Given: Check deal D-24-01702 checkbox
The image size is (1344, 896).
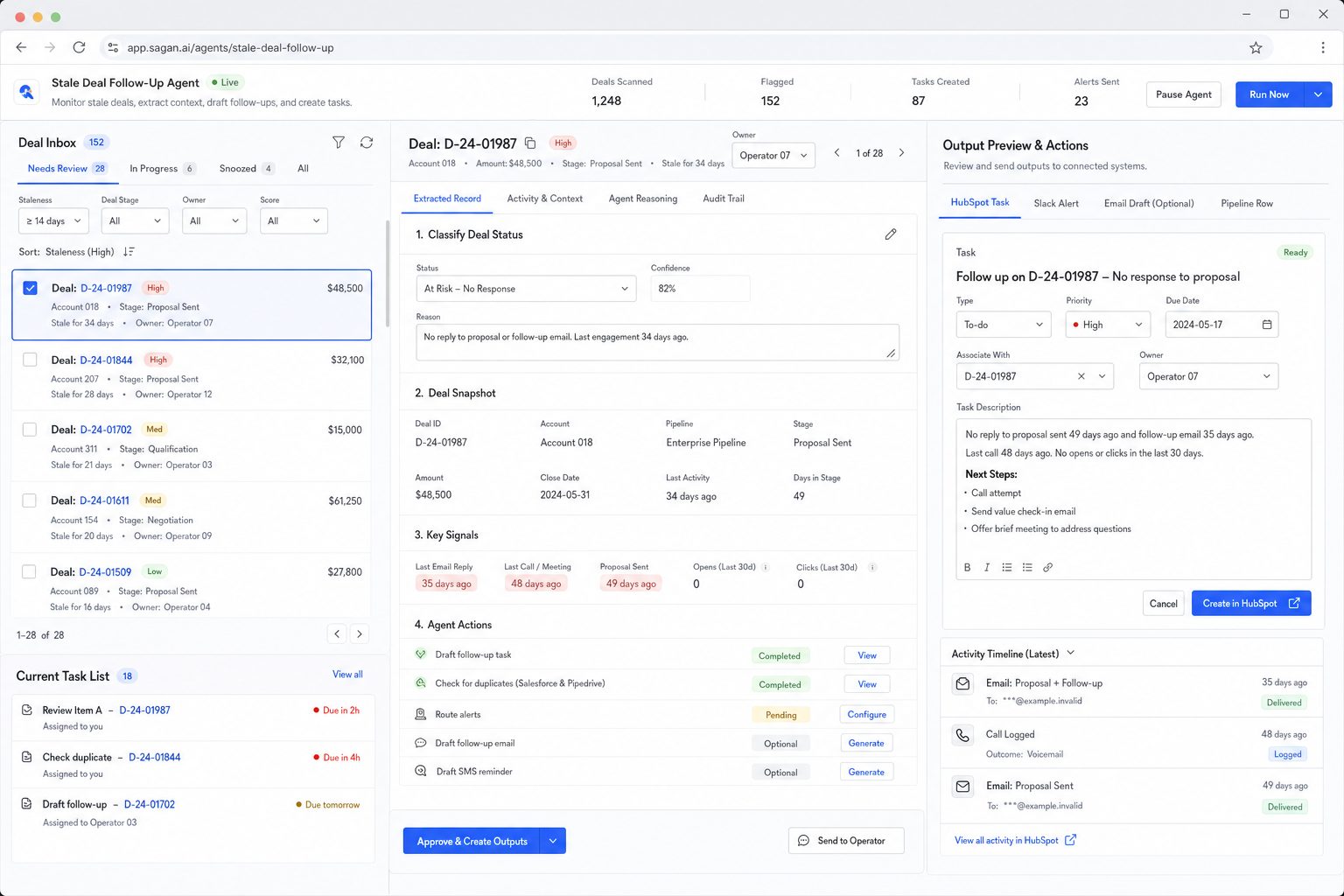Looking at the screenshot, I should [x=30, y=430].
